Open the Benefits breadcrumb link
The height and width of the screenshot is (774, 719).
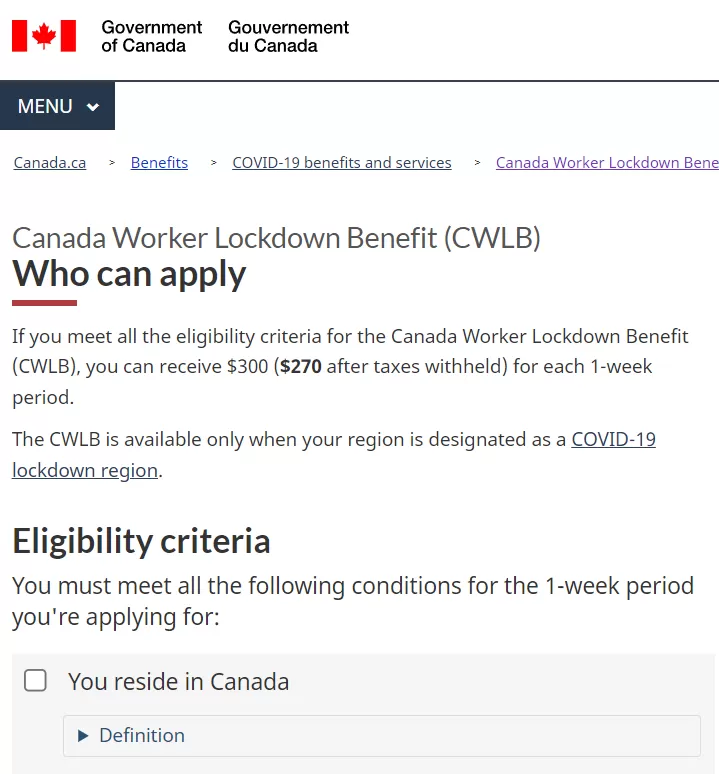(x=159, y=162)
